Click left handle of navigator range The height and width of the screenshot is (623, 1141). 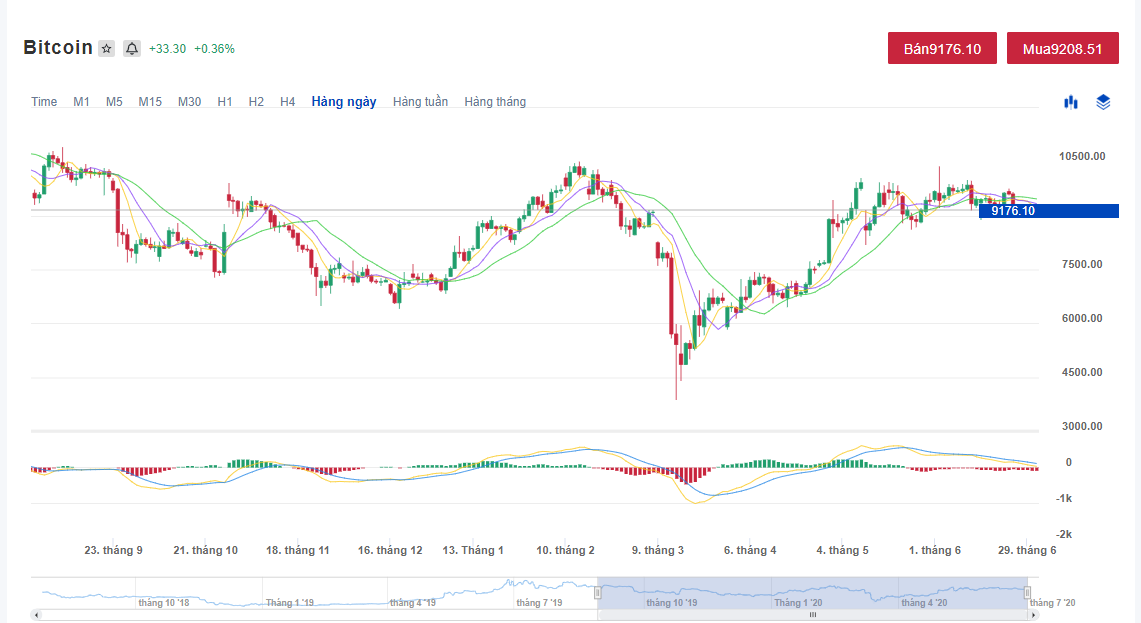pyautogui.click(x=597, y=593)
